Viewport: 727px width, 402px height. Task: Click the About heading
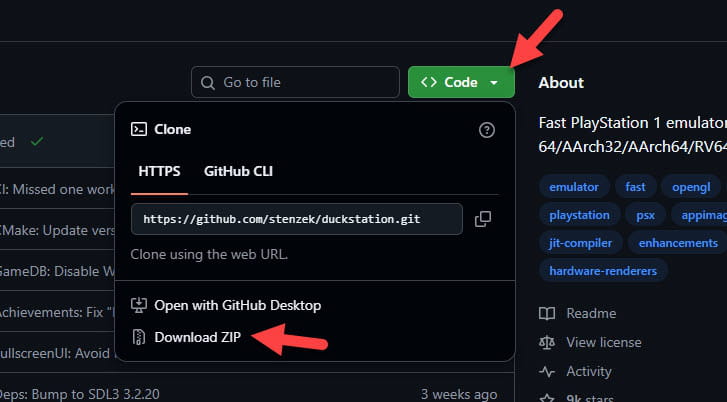click(561, 83)
